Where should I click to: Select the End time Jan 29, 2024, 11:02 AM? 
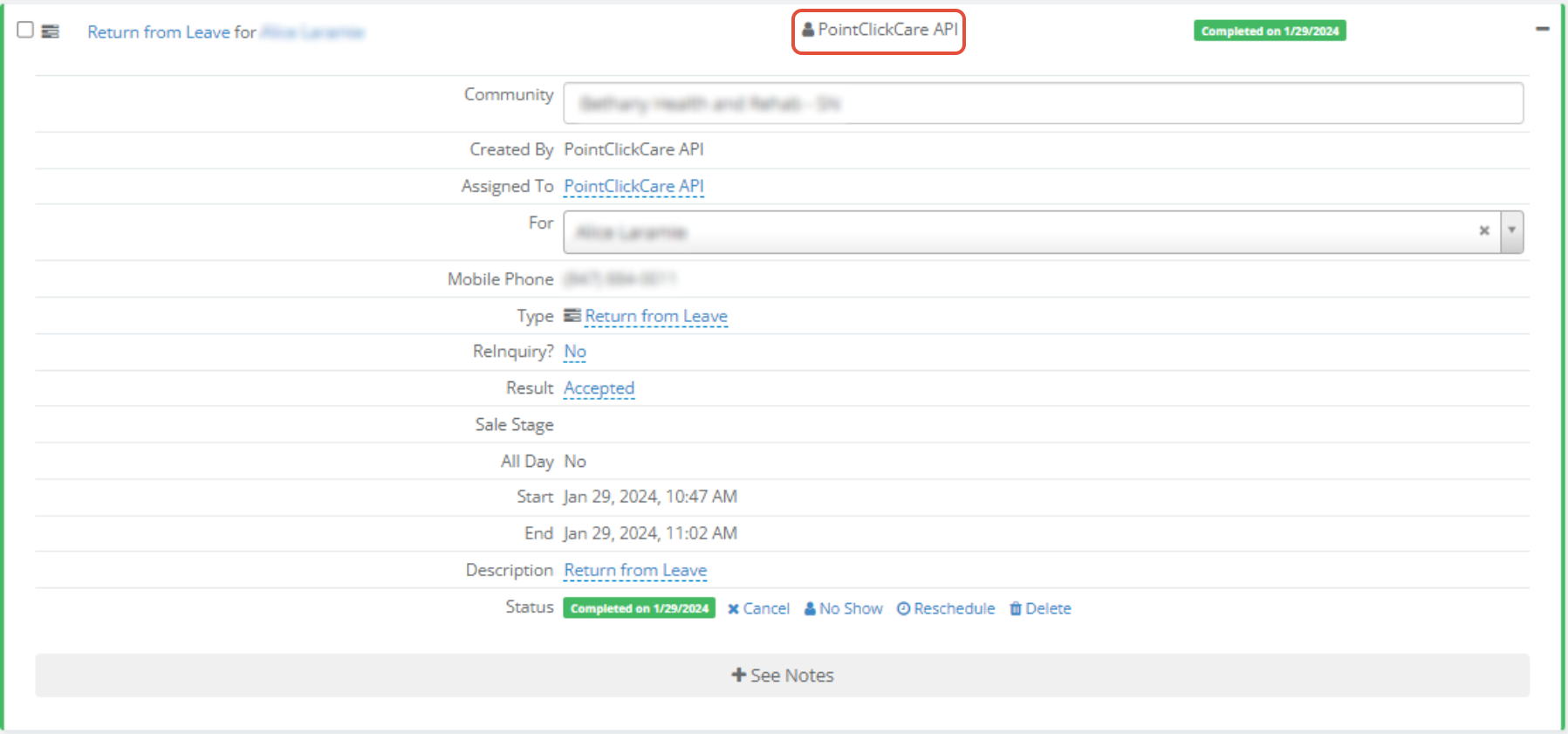point(650,533)
